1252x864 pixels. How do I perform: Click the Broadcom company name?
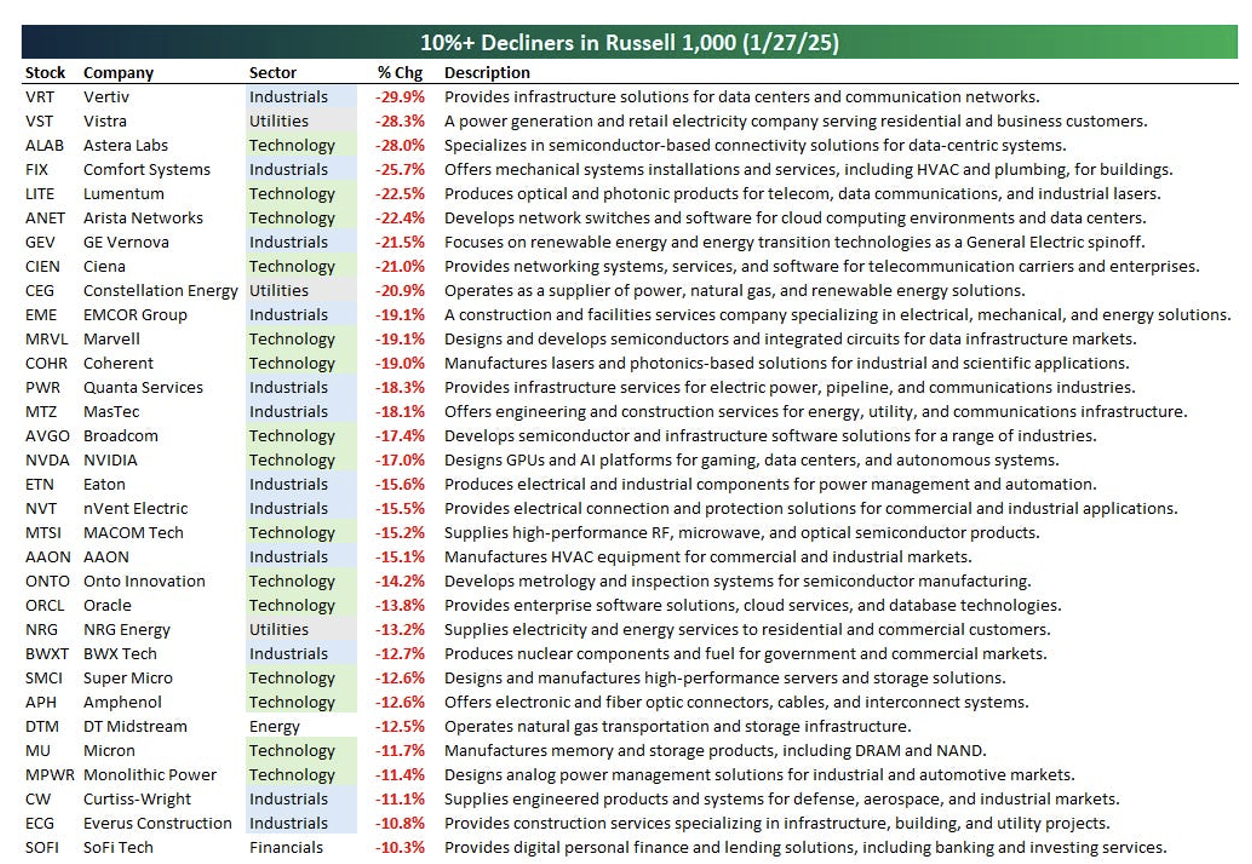tap(120, 436)
